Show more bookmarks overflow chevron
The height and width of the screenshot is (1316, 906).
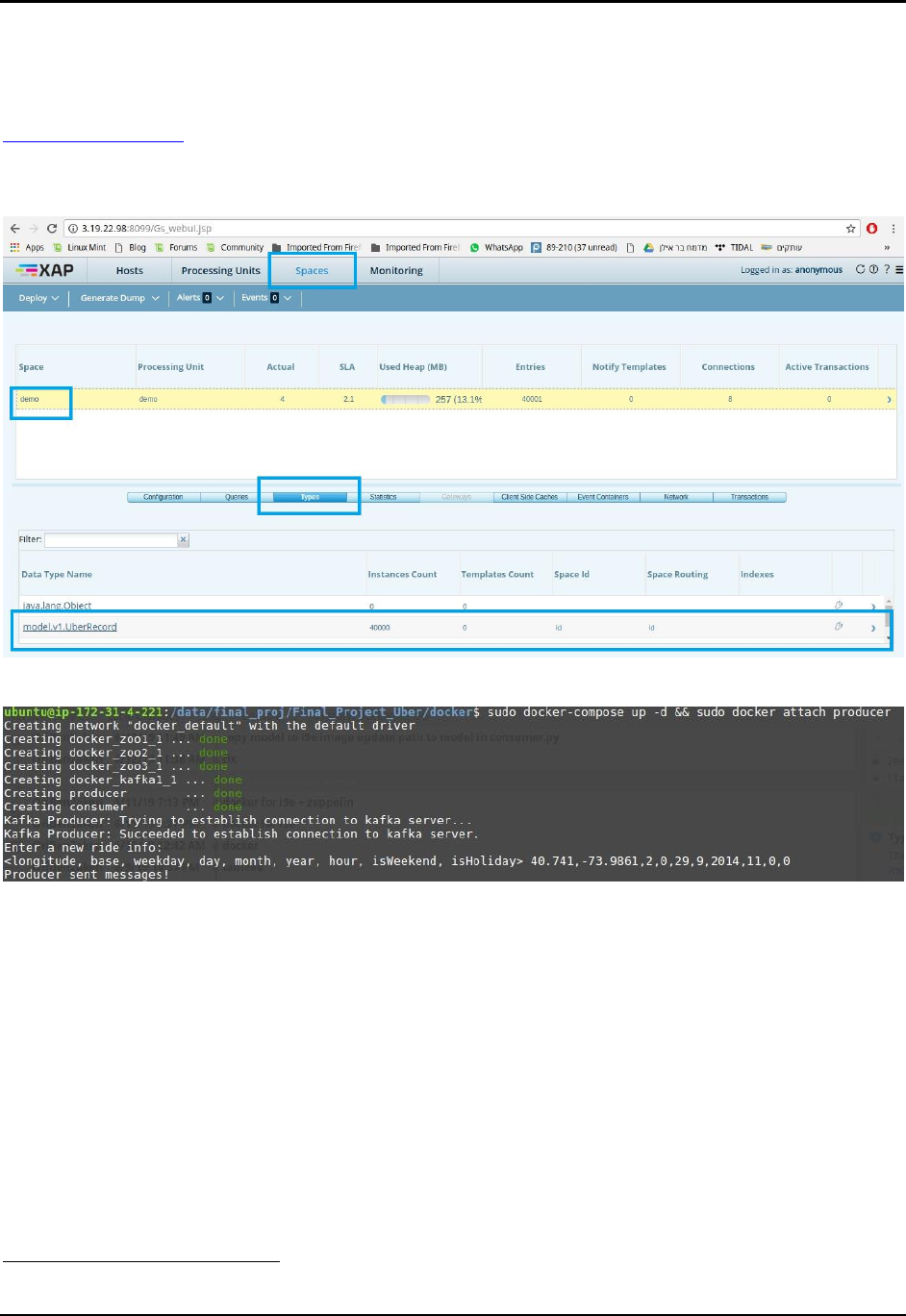point(887,248)
